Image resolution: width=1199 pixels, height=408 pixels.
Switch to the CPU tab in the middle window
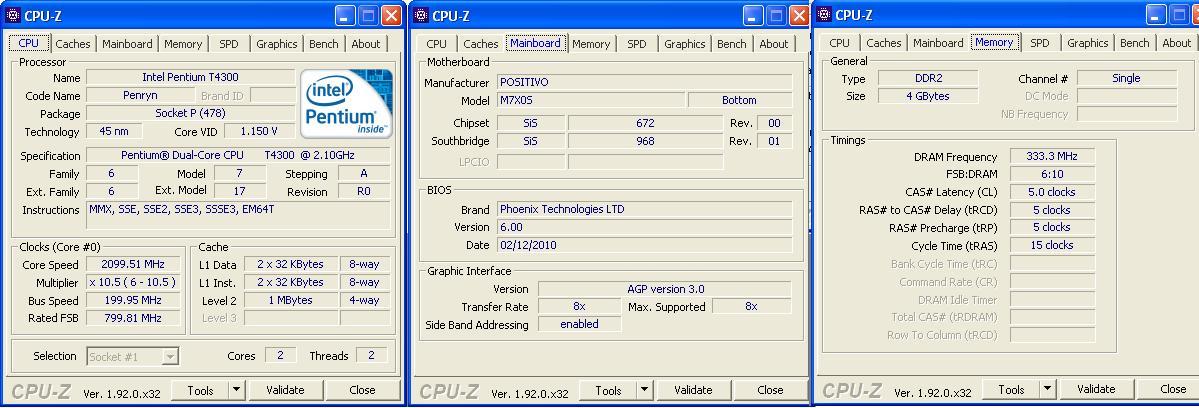pos(437,44)
